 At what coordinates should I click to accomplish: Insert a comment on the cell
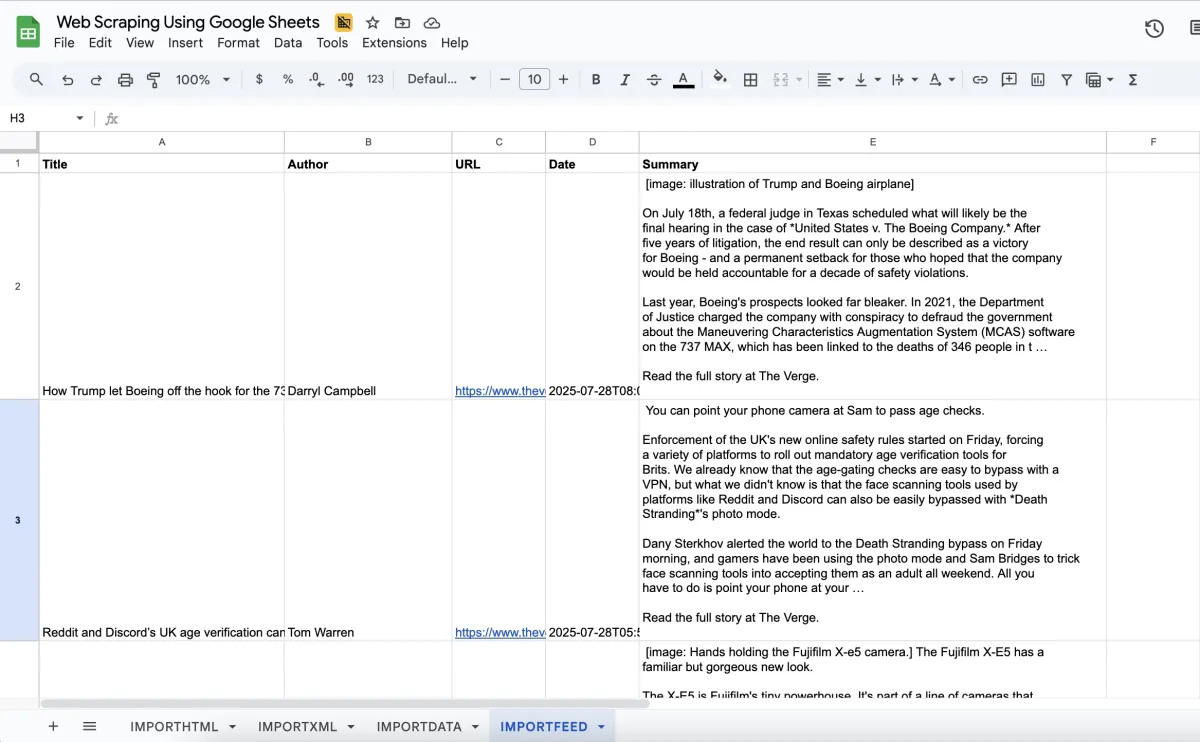click(1009, 80)
